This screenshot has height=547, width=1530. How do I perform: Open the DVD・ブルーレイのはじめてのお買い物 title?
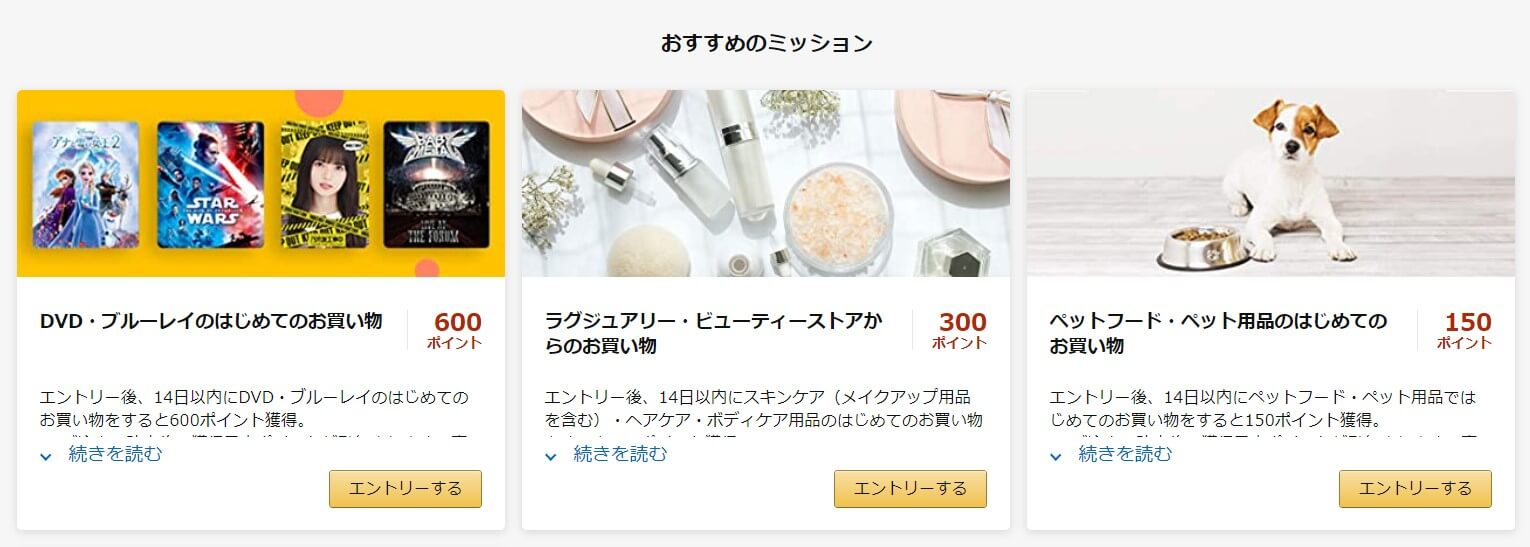(211, 321)
